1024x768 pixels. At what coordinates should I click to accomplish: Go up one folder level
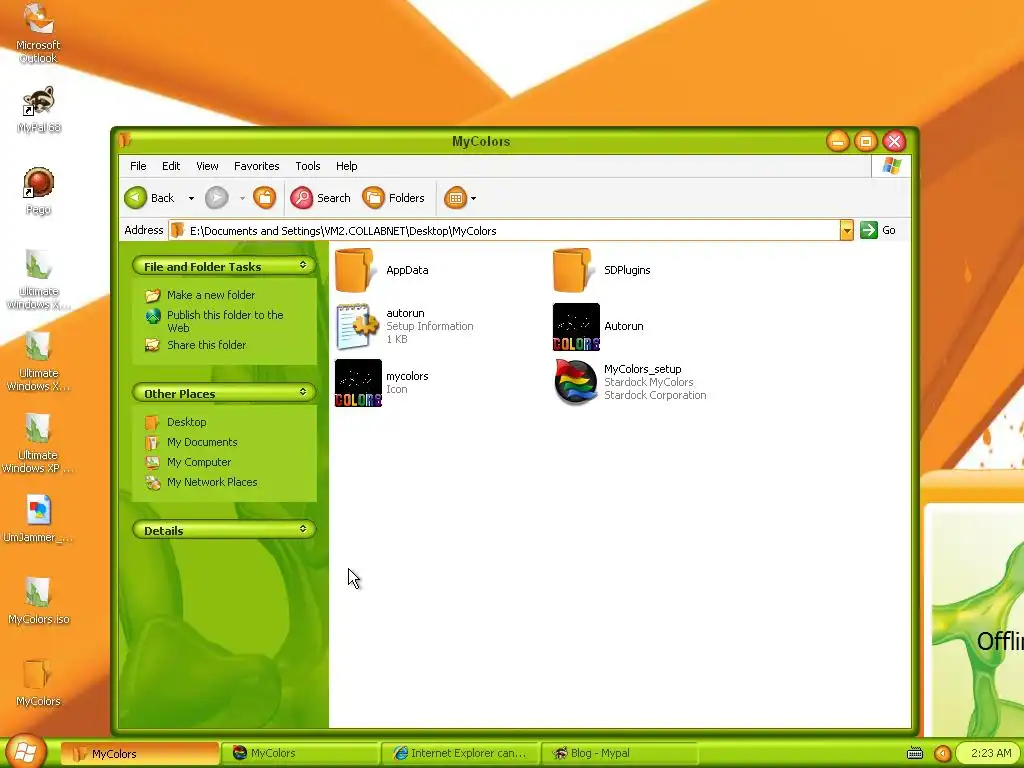tap(264, 198)
